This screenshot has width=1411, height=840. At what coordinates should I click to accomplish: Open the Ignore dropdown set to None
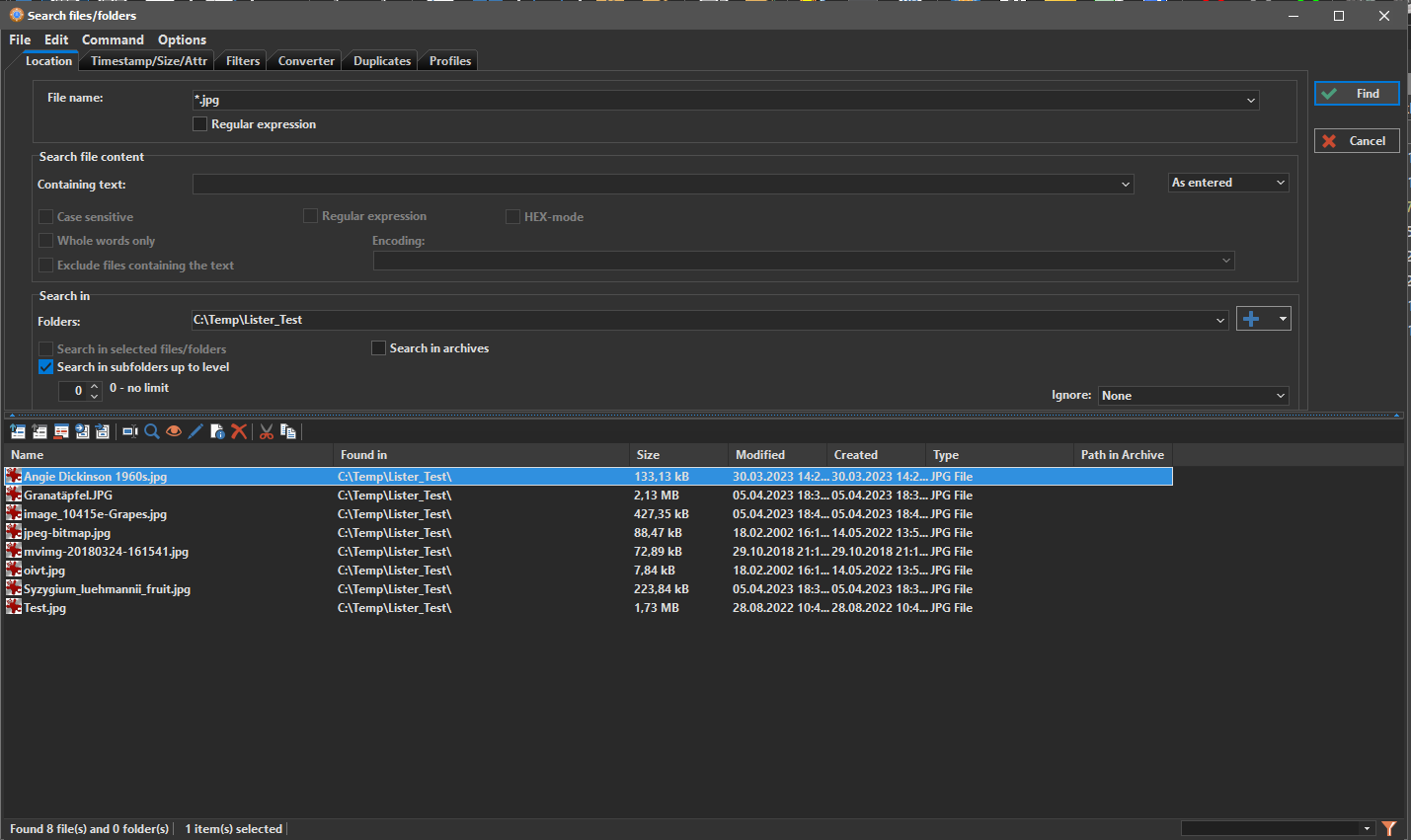(x=1193, y=396)
